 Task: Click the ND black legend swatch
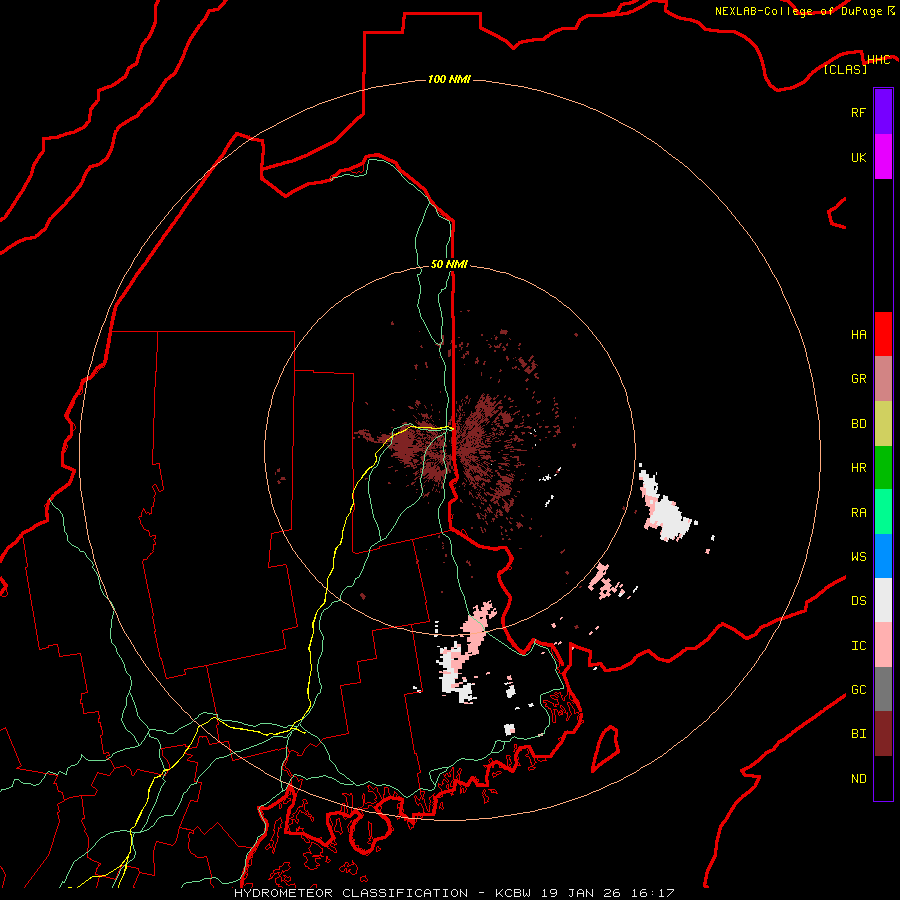883,778
